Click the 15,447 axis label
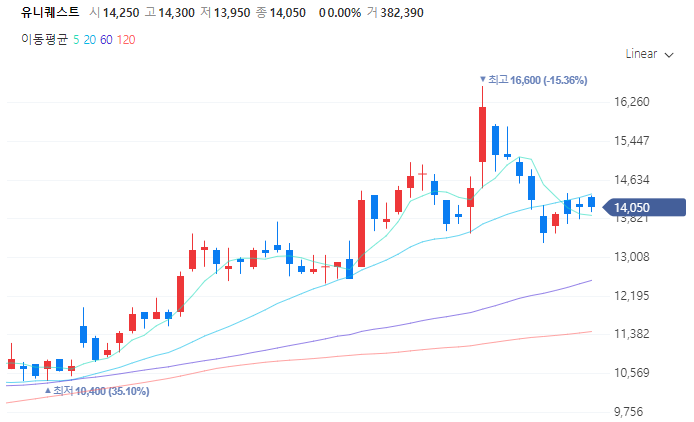This screenshot has width=694, height=422. coord(632,141)
